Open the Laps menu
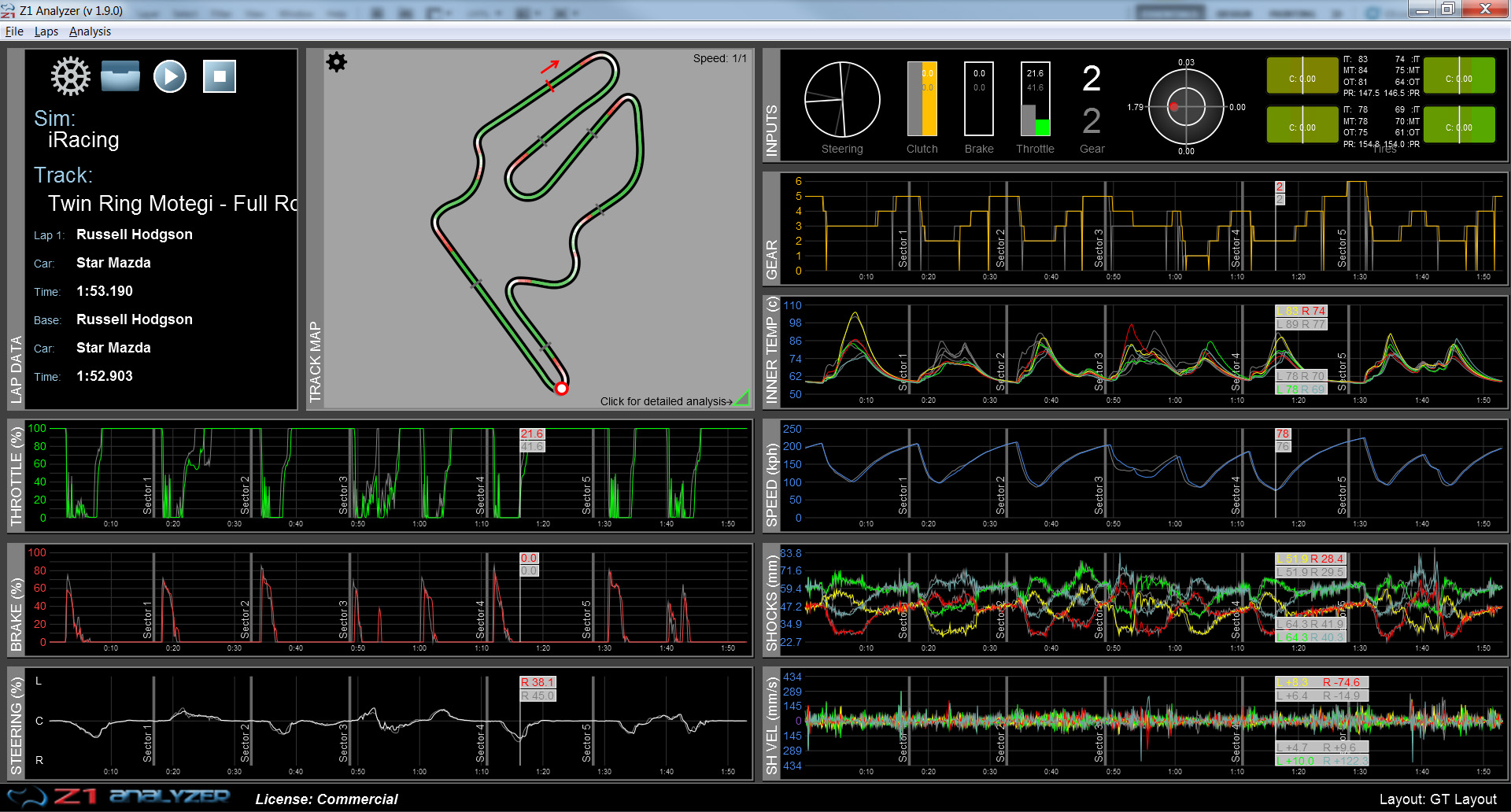This screenshot has height=812, width=1511. click(x=46, y=31)
